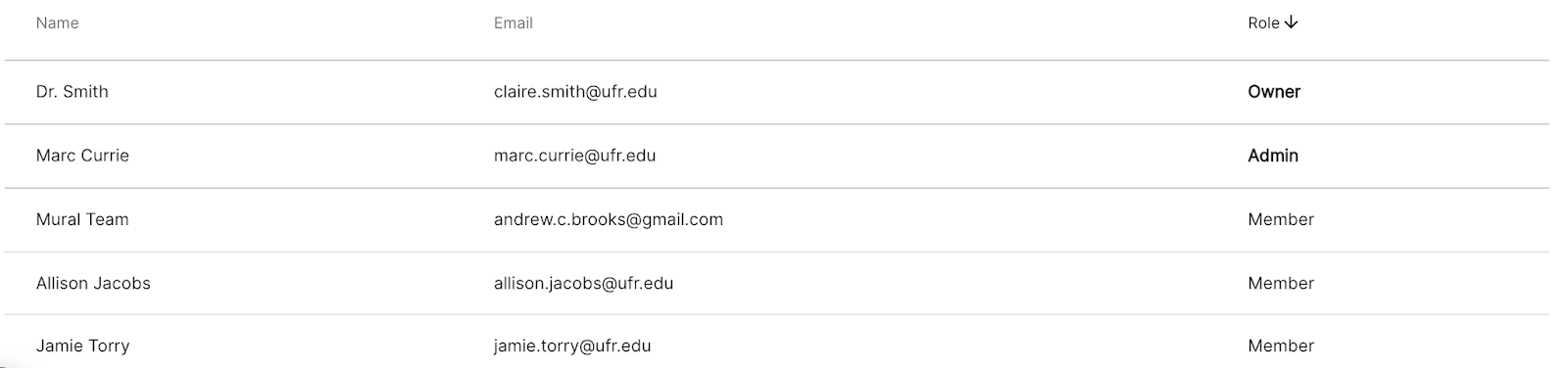Image resolution: width=1568 pixels, height=368 pixels.
Task: Click the Role sort arrow icon
Action: (1291, 23)
